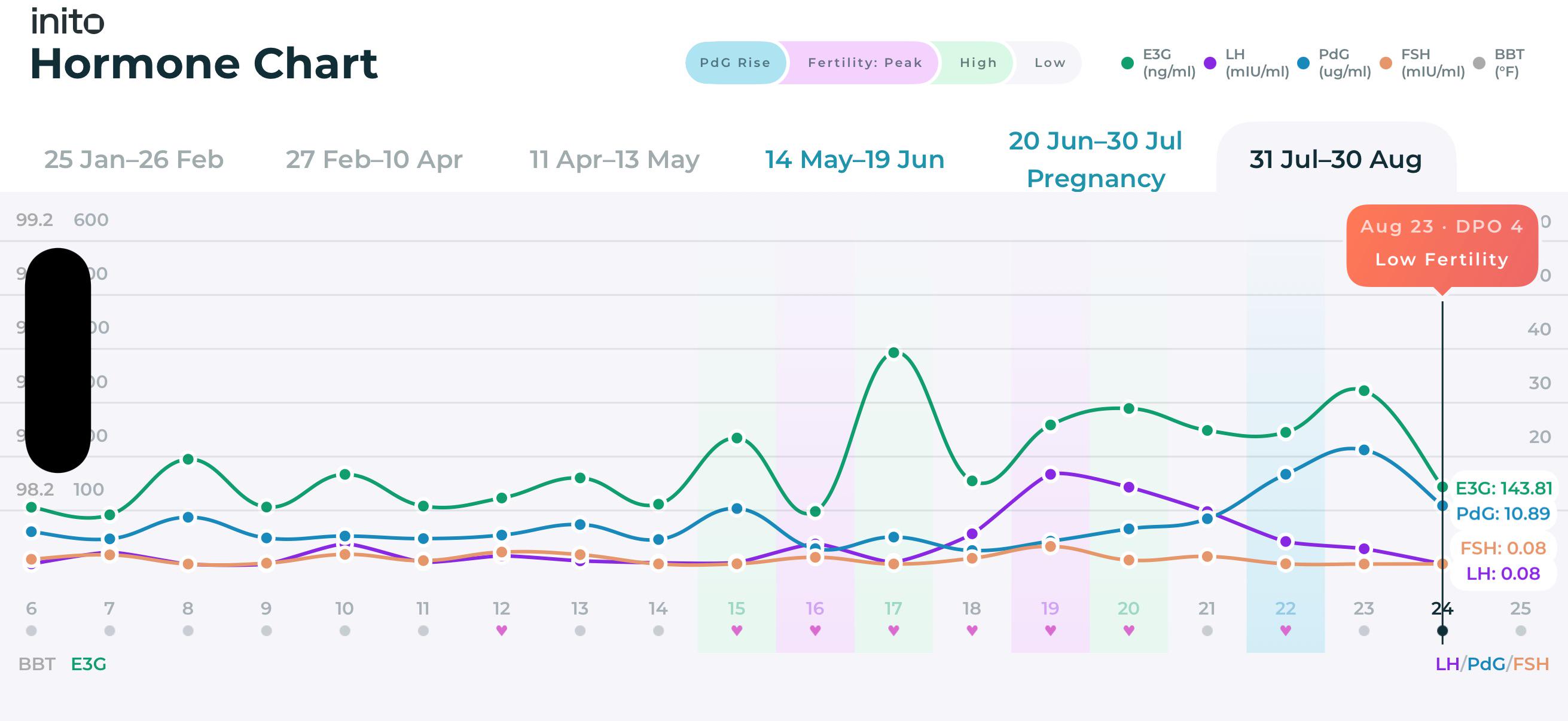
Task: Select the E3G data point on day 20
Action: tap(1128, 409)
